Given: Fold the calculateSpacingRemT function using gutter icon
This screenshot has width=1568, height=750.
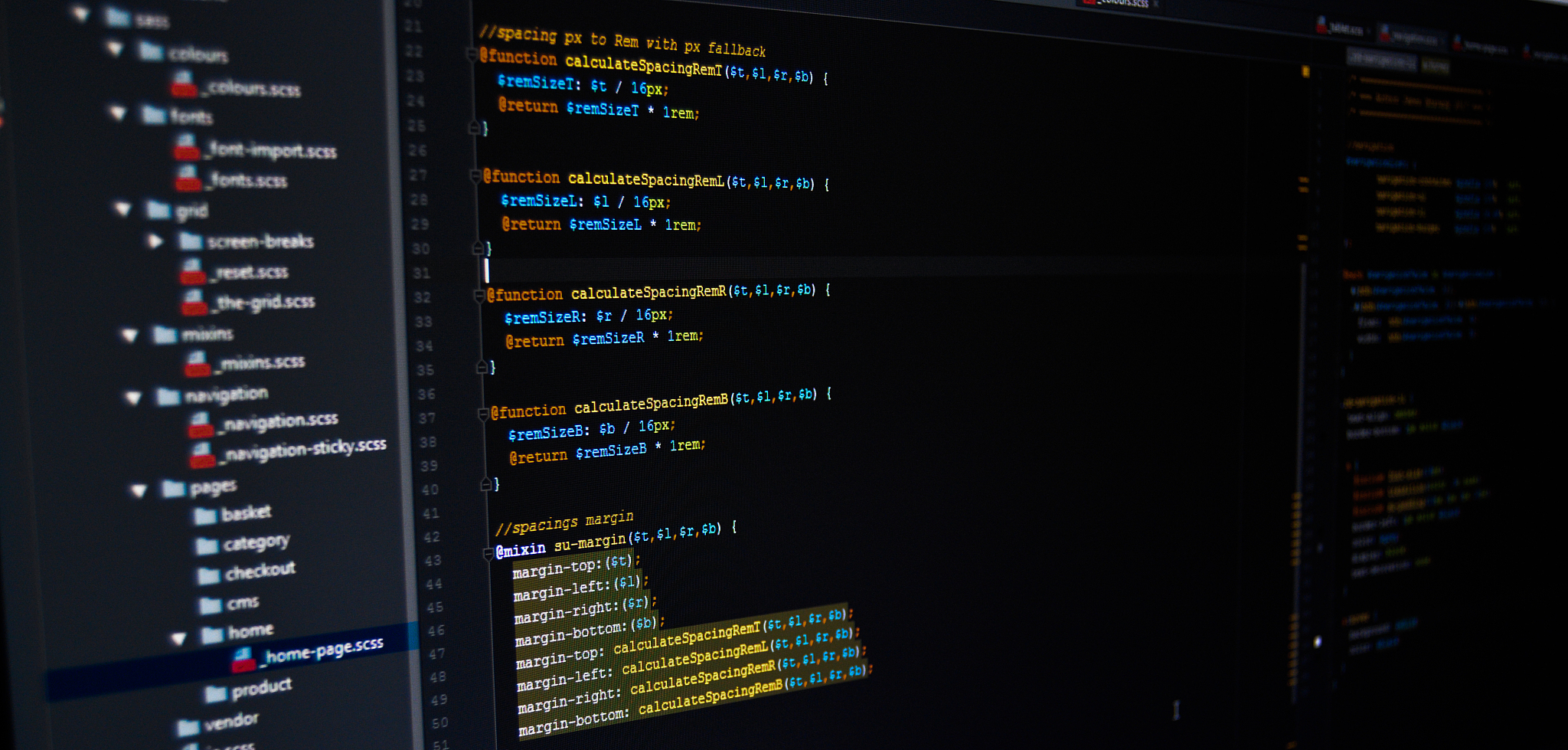Looking at the screenshot, I should (x=472, y=54).
